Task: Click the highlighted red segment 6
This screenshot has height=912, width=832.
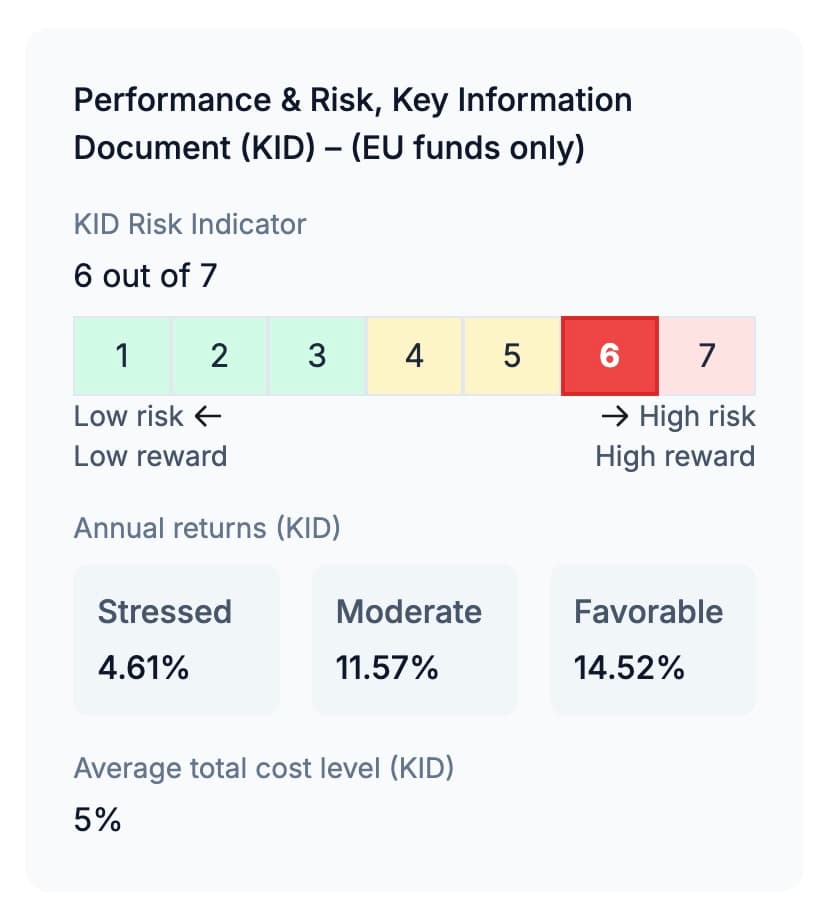Action: (610, 355)
